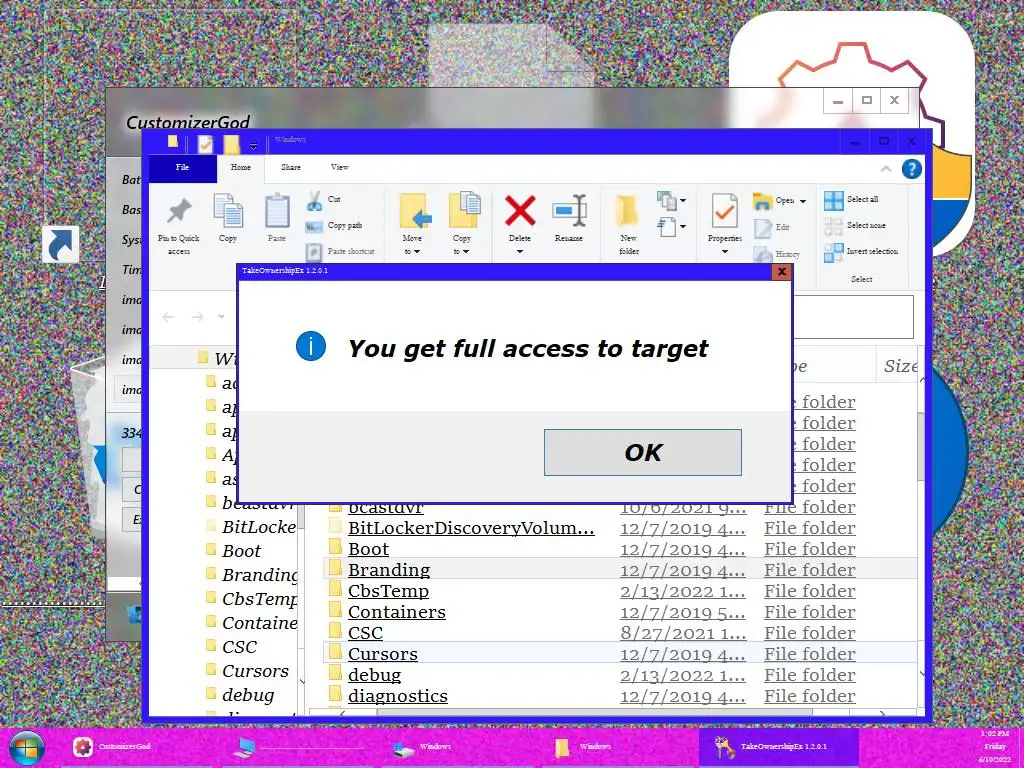Screen dimensions: 1024x768
Task: Select BitLockerDiscoveryVolum... folder in file list
Action: tap(471, 528)
